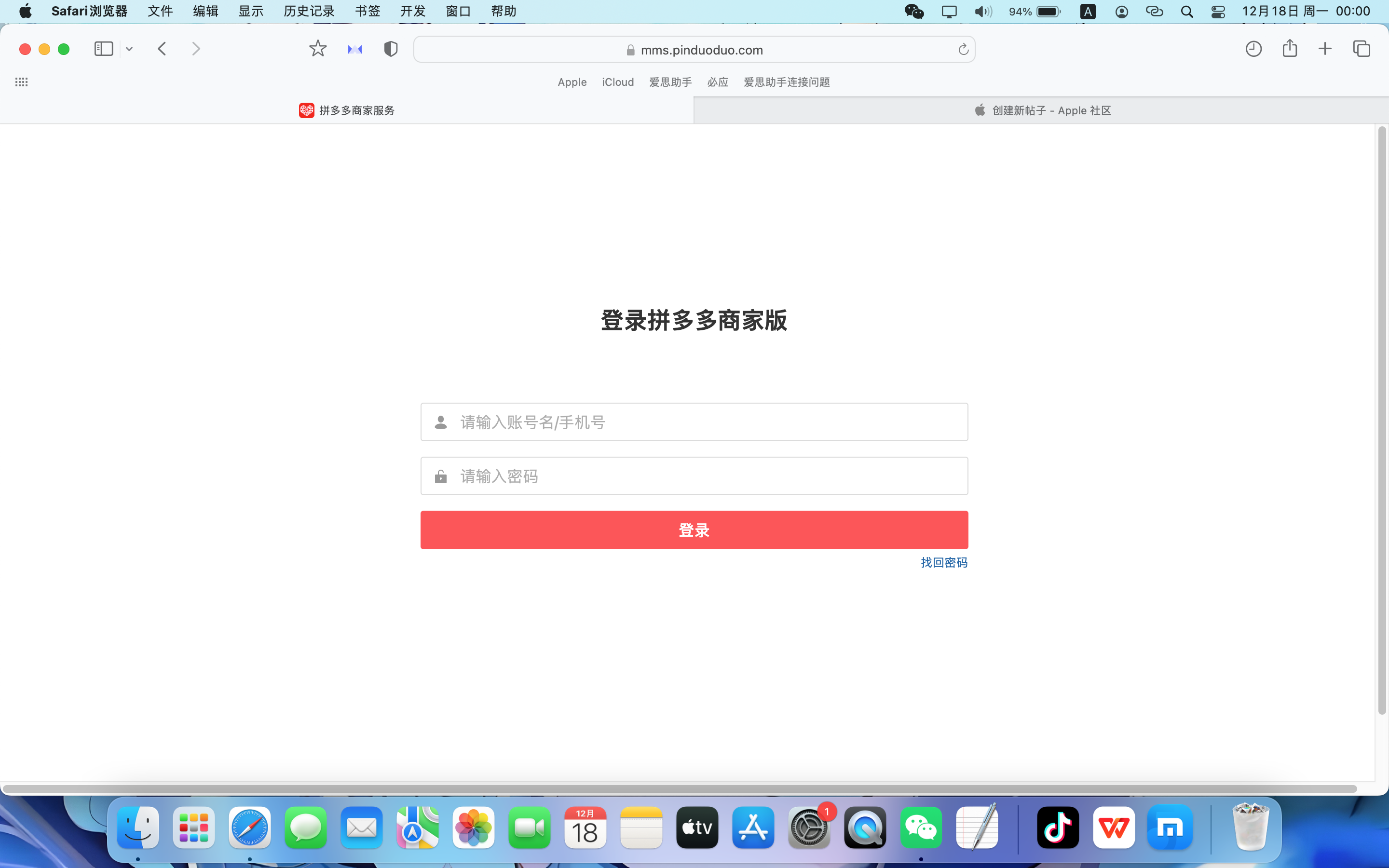Show the favorites grid icon
This screenshot has height=868, width=1389.
click(21, 82)
